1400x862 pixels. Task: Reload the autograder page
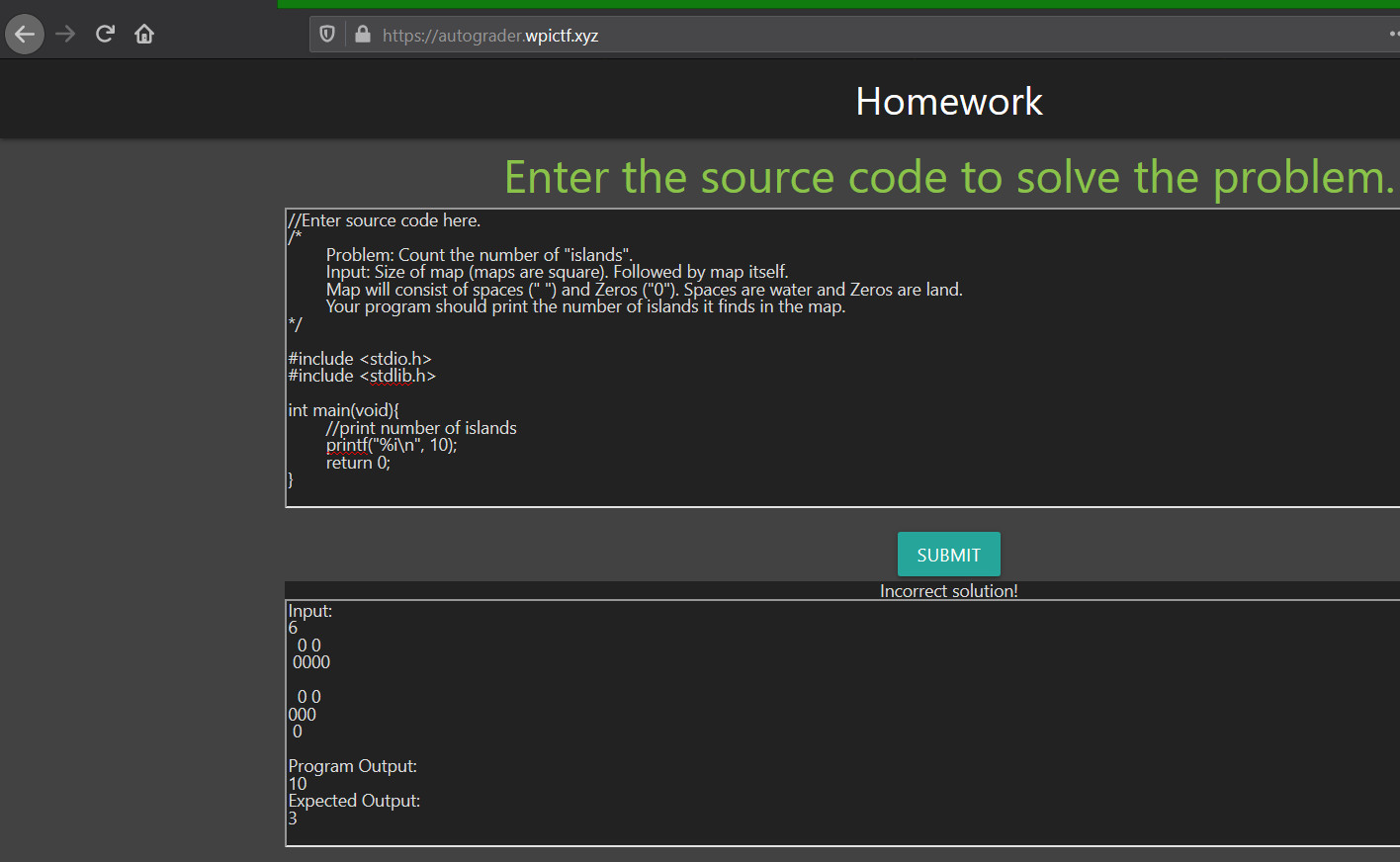105,35
